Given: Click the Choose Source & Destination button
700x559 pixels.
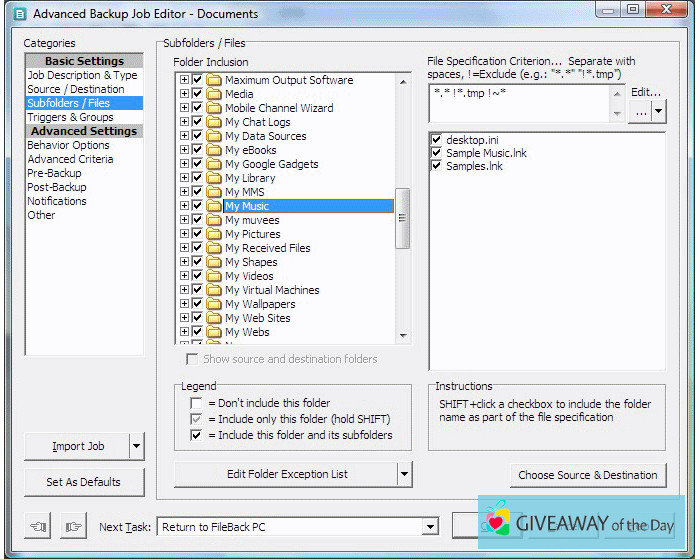Looking at the screenshot, I should 587,475.
